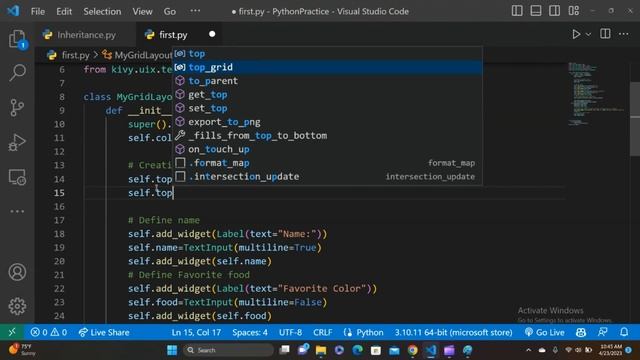Open Windows Start menu
The image size is (640, 360).
172,350
